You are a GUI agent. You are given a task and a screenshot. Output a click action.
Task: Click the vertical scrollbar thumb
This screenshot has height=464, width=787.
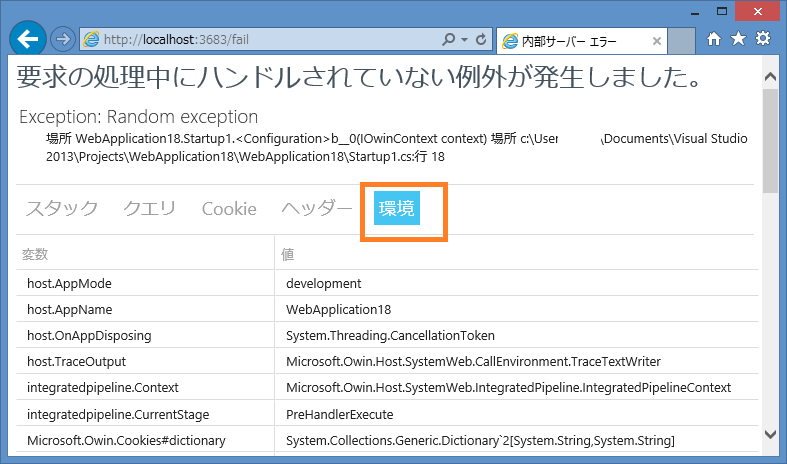pos(770,141)
